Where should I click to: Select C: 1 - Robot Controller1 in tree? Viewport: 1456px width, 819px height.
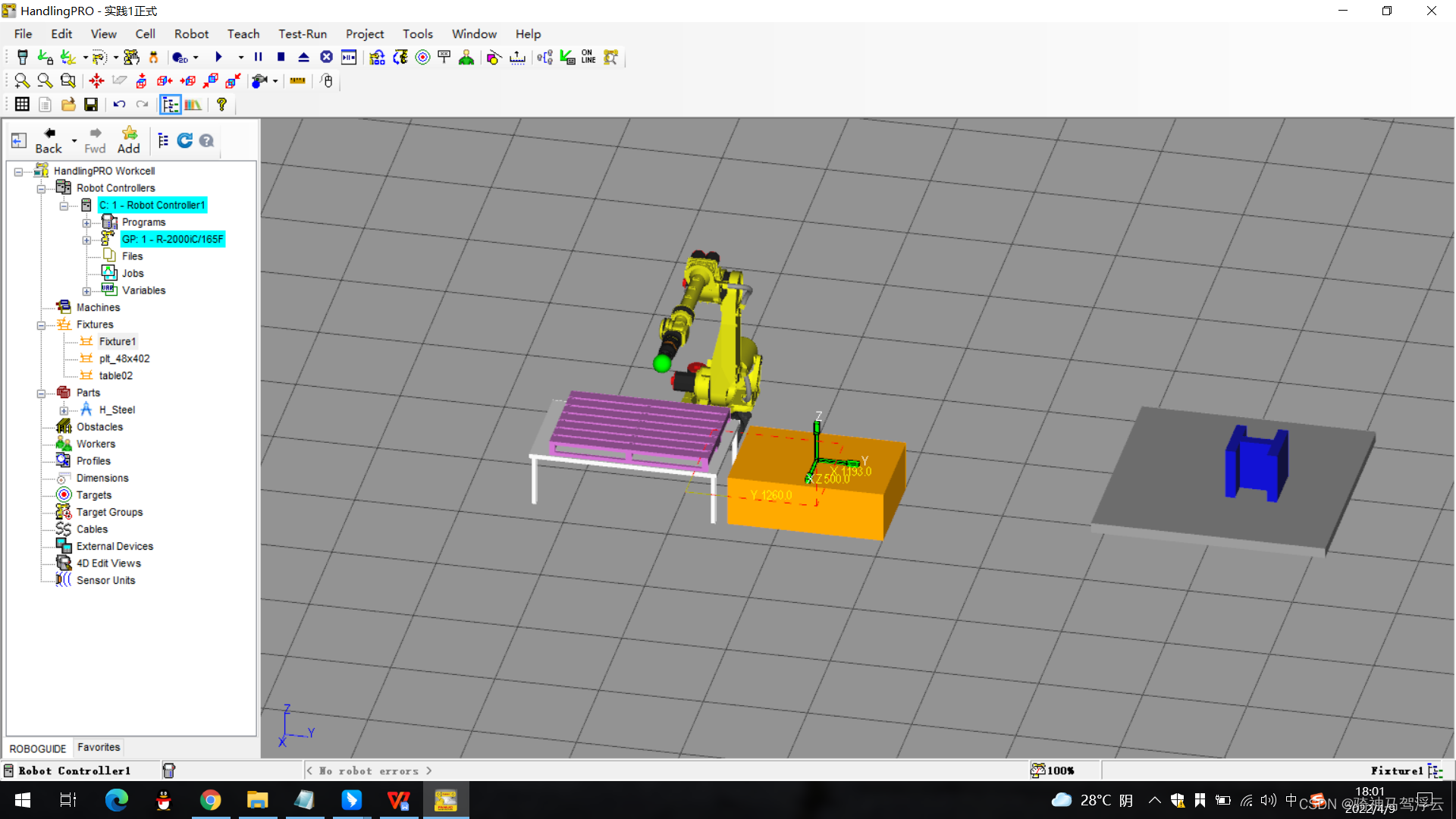(152, 206)
